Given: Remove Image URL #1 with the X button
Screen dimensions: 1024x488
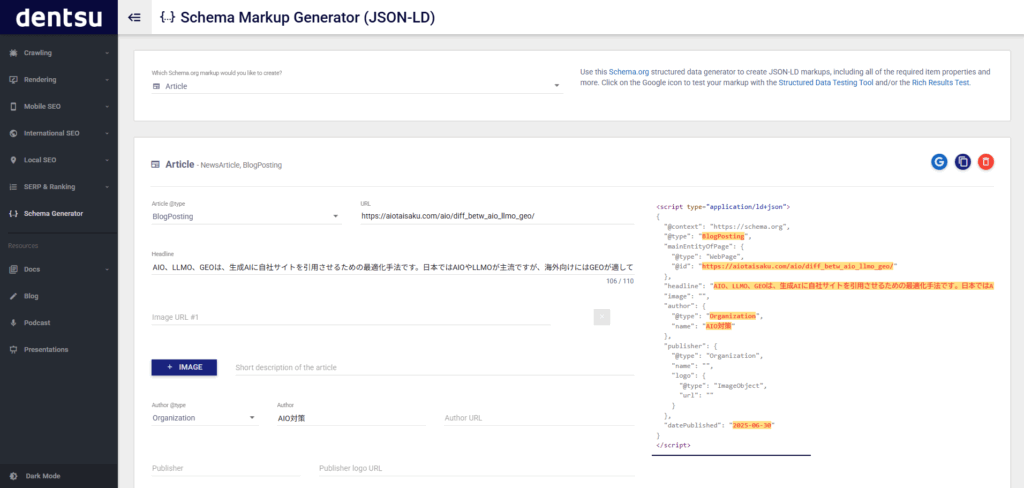Looking at the screenshot, I should (601, 317).
